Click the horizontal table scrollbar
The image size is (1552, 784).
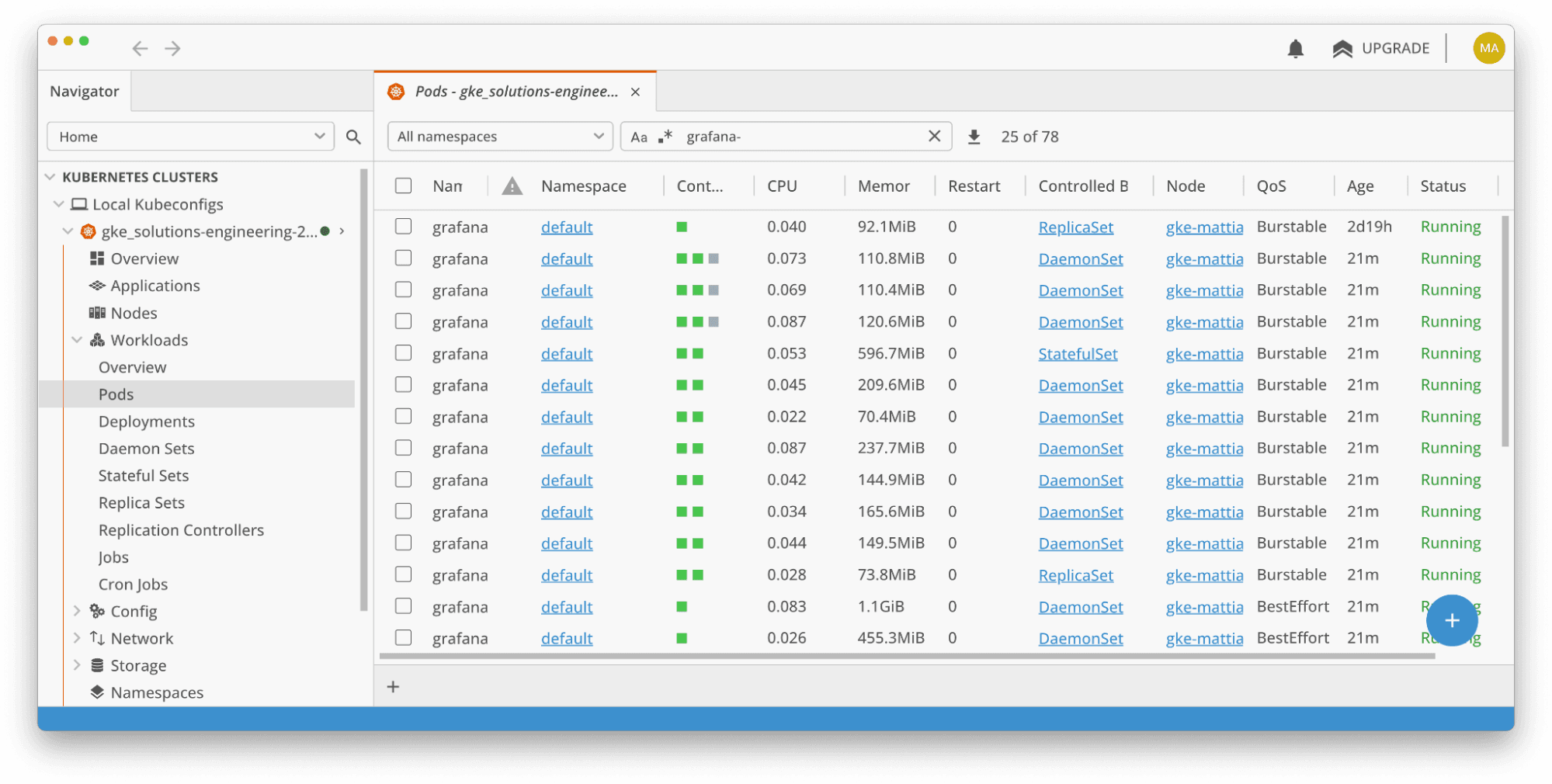(907, 656)
